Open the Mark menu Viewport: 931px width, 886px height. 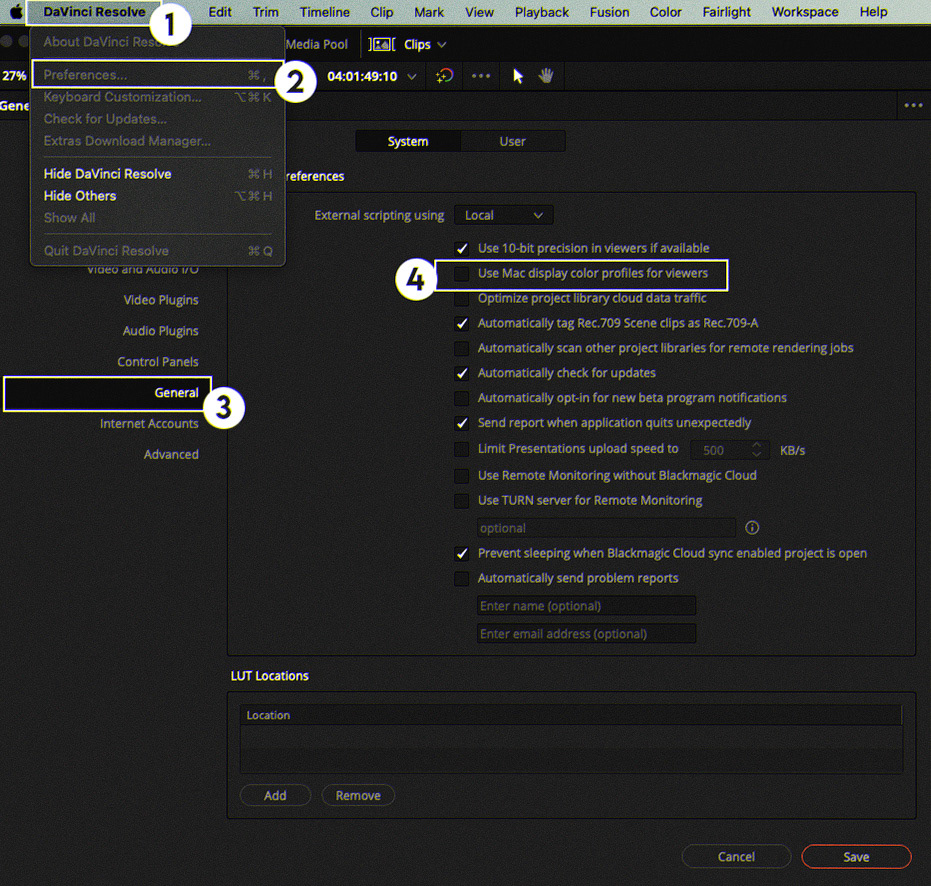[429, 12]
